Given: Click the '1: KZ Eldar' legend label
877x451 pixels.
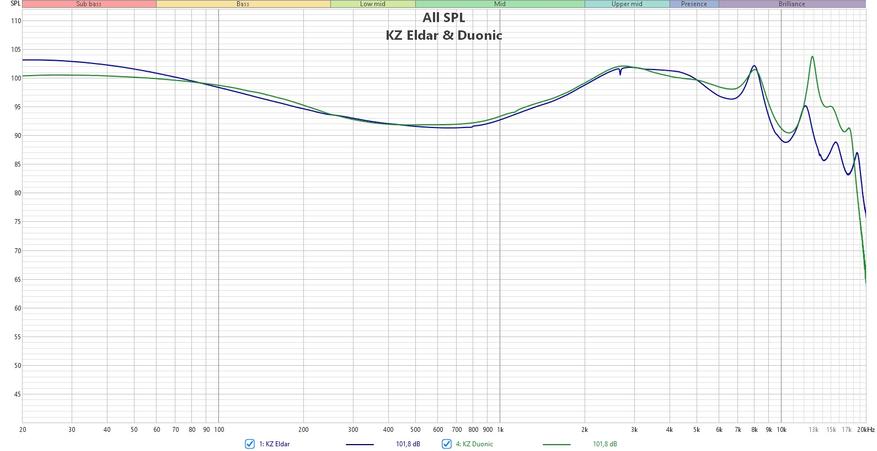Looking at the screenshot, I should click(x=275, y=444).
